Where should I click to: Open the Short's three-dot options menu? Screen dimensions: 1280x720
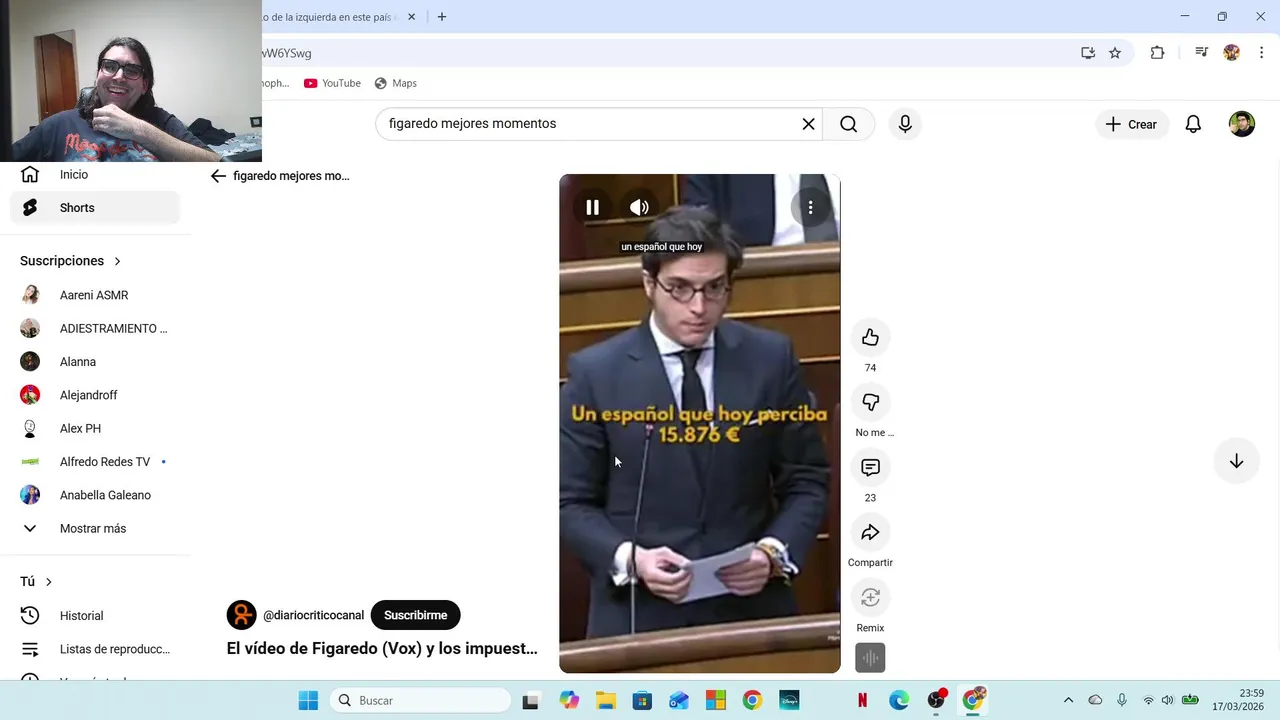pyautogui.click(x=810, y=207)
